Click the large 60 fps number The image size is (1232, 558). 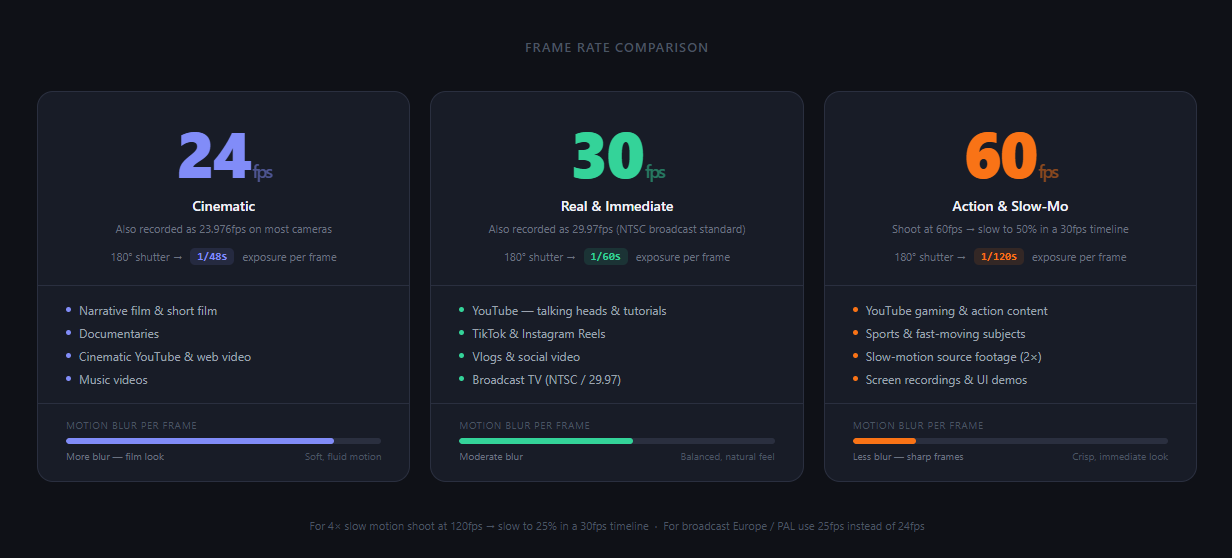pyautogui.click(x=1000, y=157)
